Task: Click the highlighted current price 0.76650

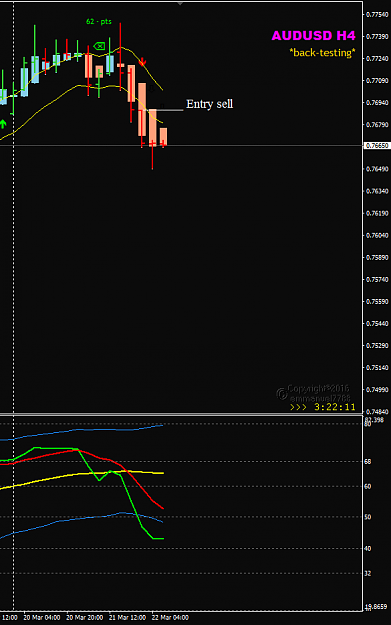Action: (377, 146)
